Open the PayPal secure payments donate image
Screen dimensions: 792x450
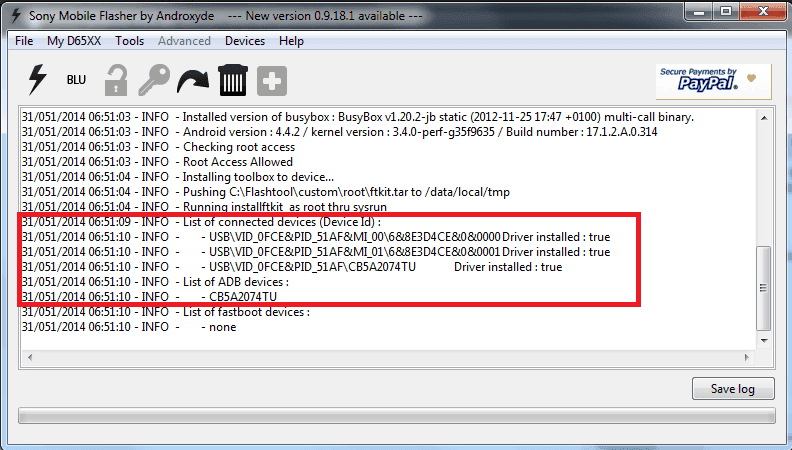[x=713, y=81]
